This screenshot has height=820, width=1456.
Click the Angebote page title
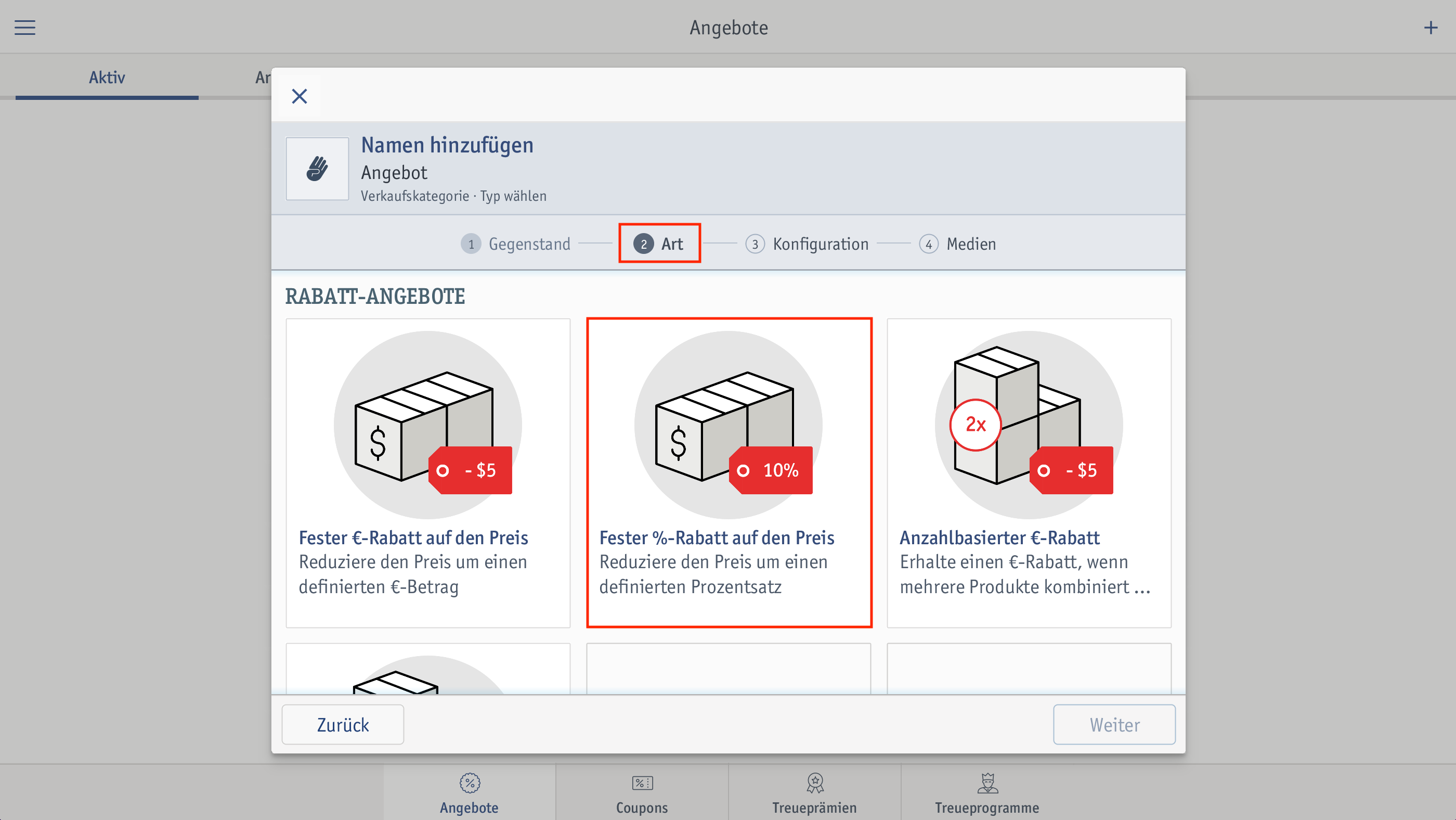coord(728,27)
